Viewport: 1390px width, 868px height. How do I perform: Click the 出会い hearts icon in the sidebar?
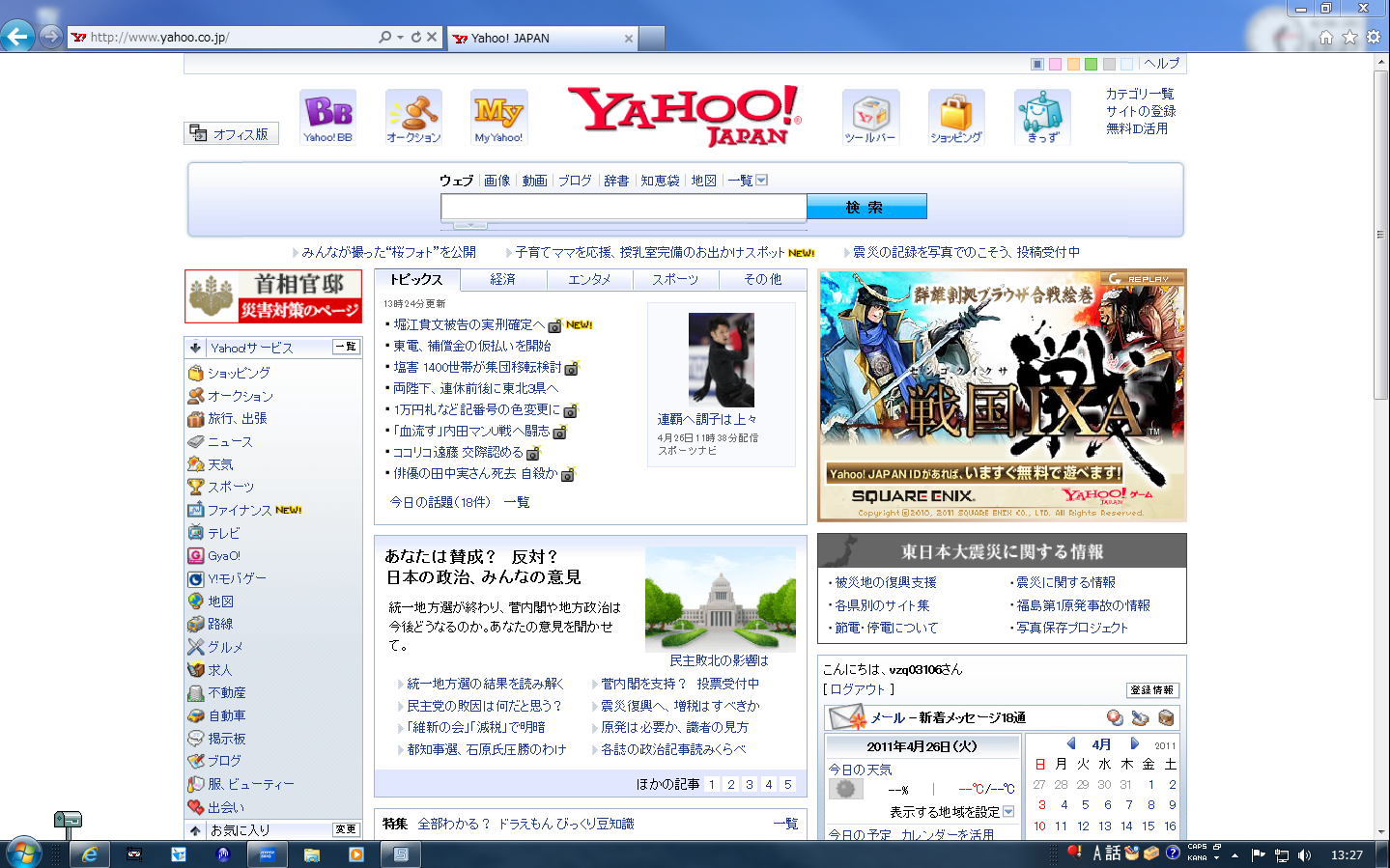(195, 807)
